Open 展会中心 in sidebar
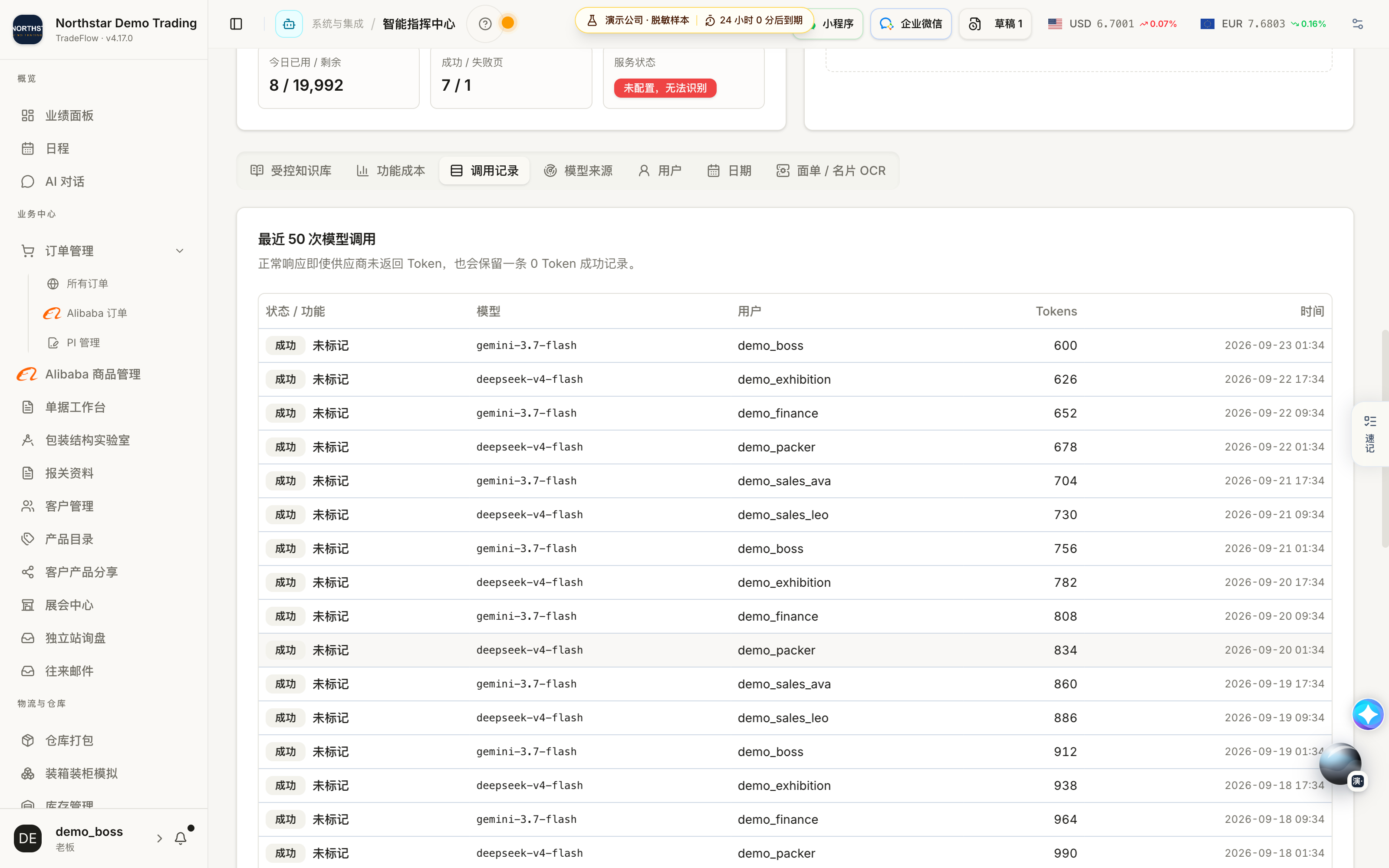1389x868 pixels. (104, 605)
